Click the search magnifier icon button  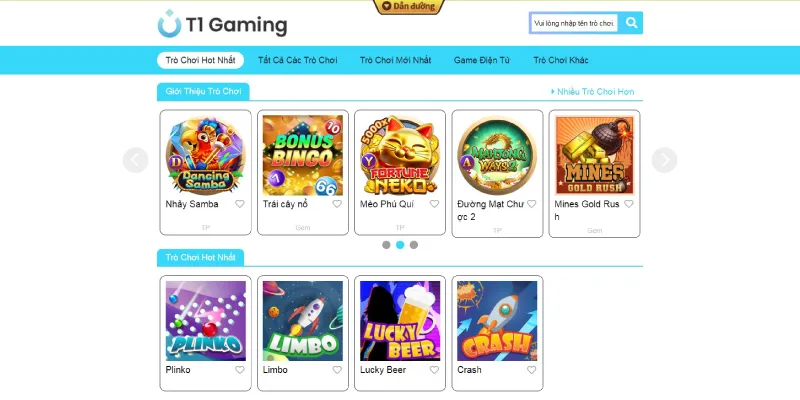coord(631,23)
